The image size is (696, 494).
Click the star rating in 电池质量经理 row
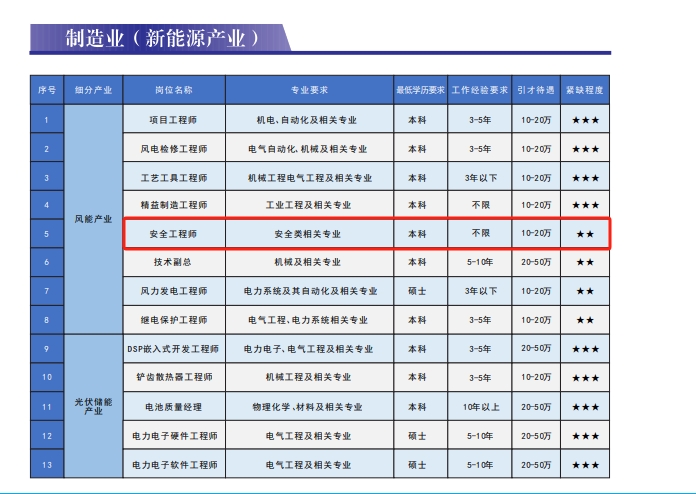(x=585, y=408)
